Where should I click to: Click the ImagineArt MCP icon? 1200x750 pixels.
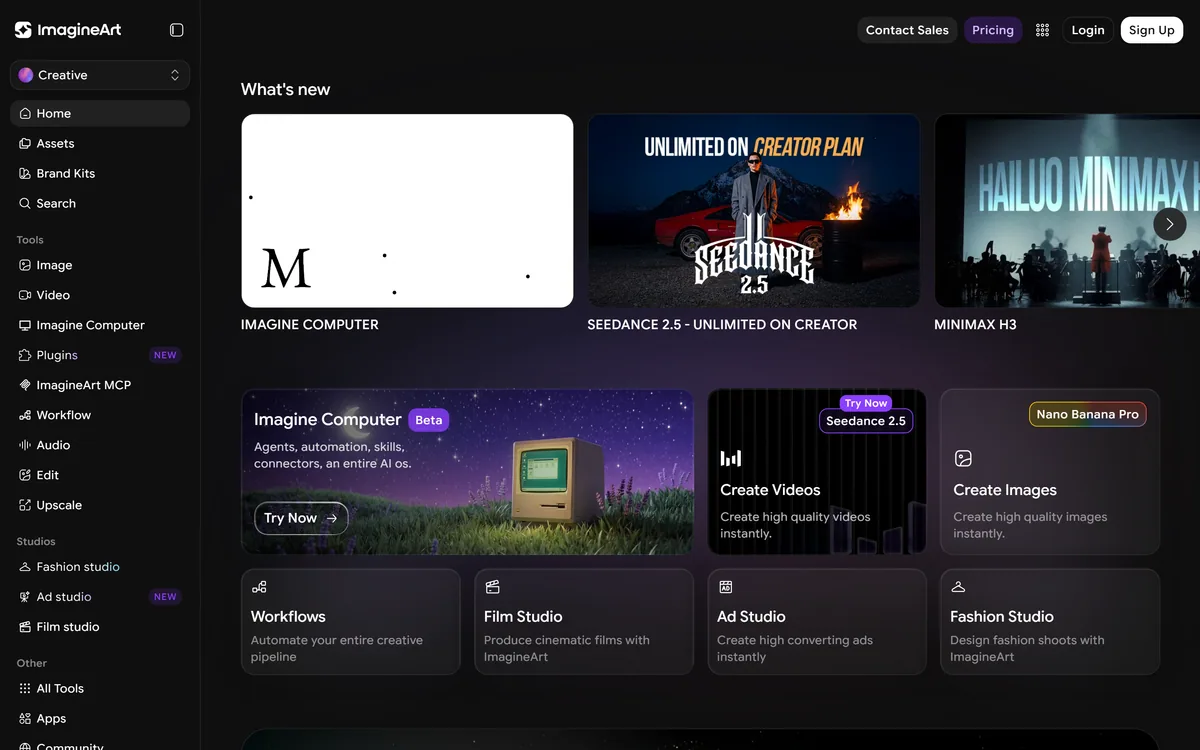[26, 385]
